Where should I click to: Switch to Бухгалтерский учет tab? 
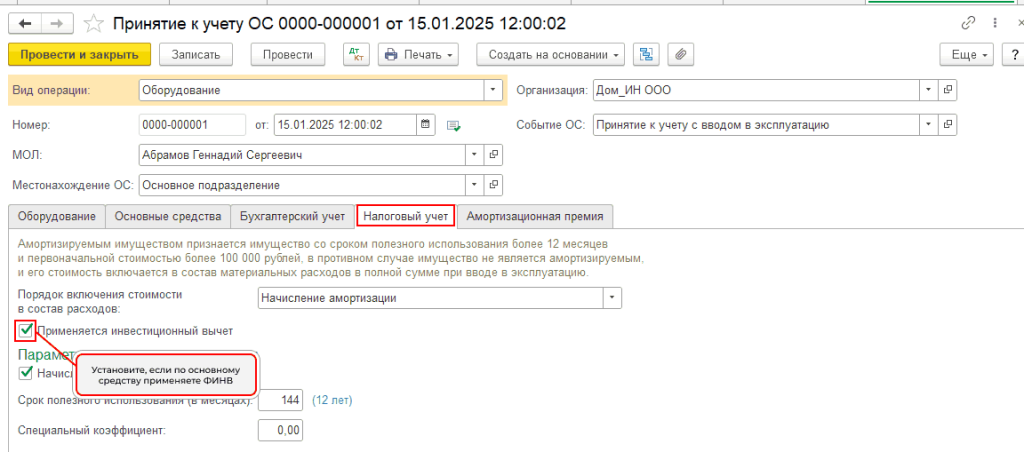coord(292,216)
